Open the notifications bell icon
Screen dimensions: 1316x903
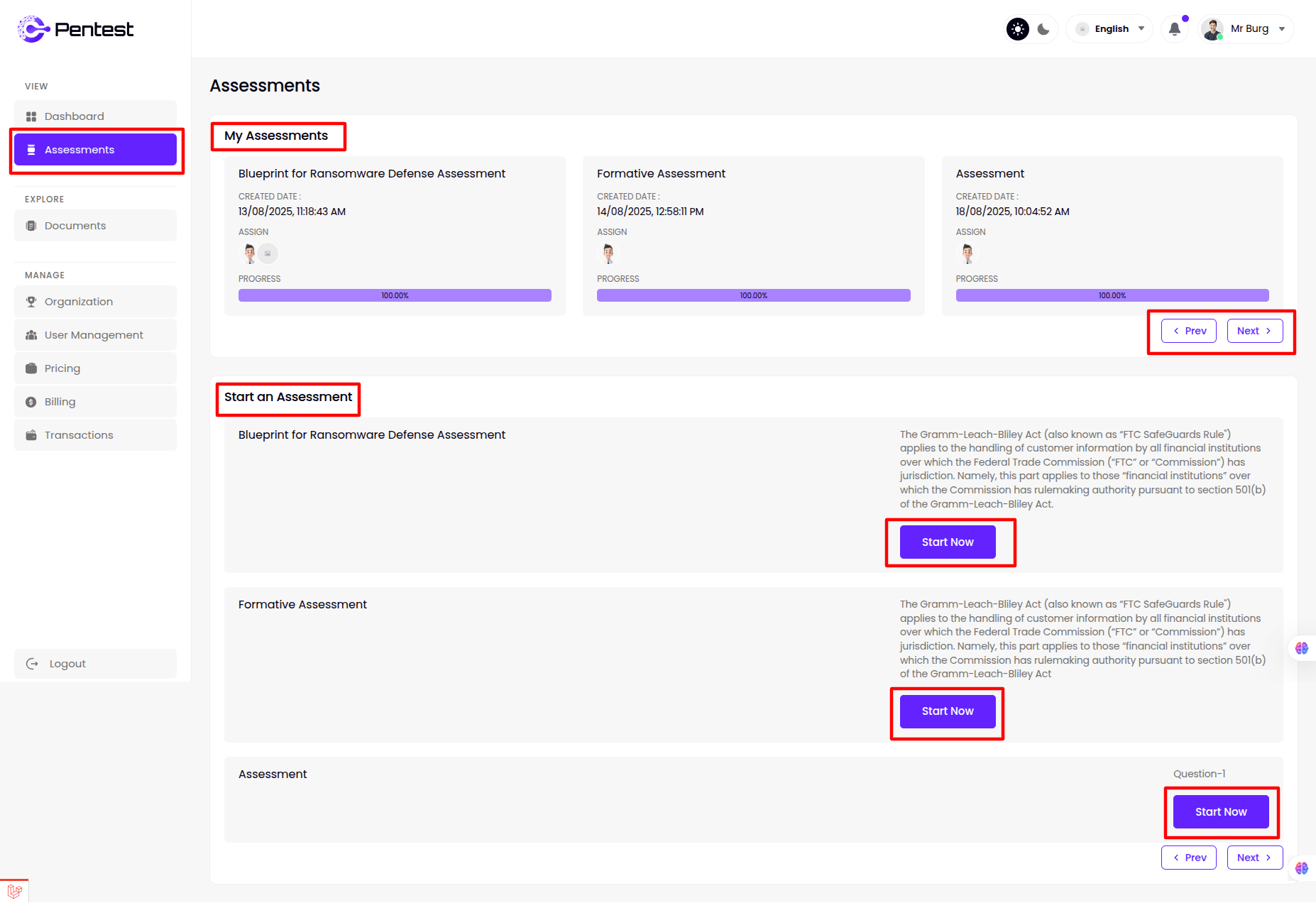point(1175,29)
